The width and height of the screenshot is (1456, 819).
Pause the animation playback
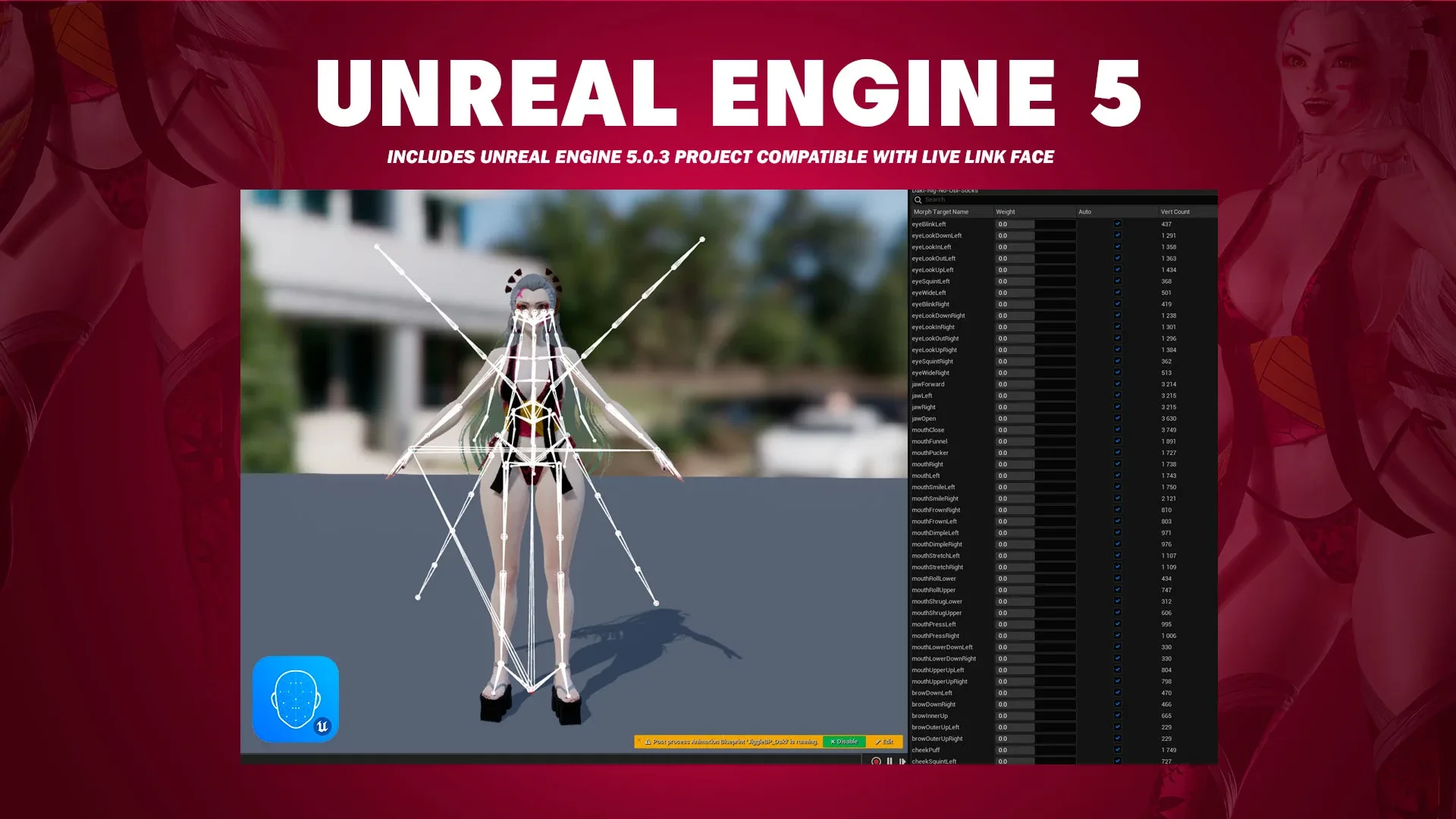tap(890, 761)
